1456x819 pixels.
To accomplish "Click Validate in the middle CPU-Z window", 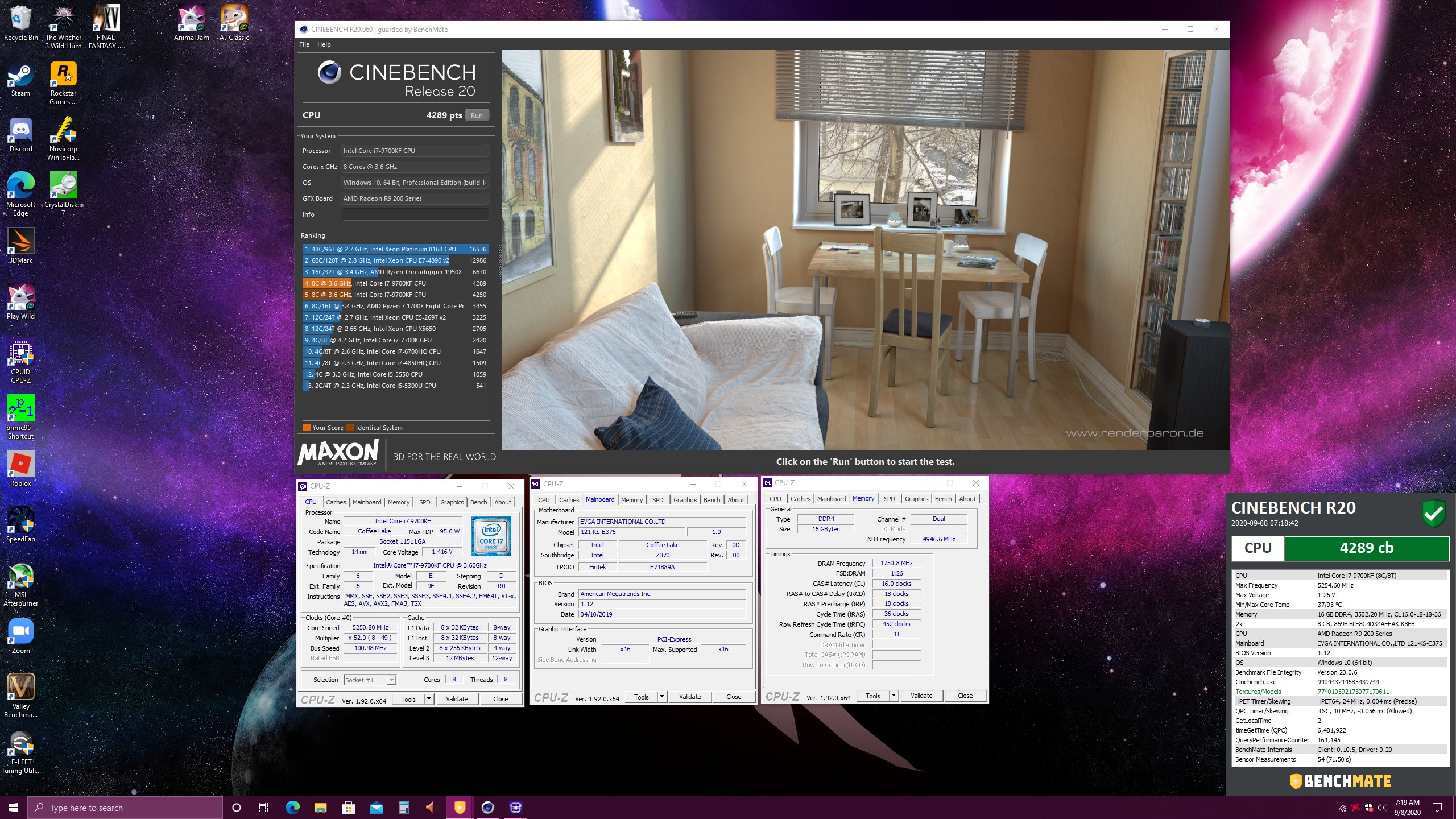I will pos(689,697).
